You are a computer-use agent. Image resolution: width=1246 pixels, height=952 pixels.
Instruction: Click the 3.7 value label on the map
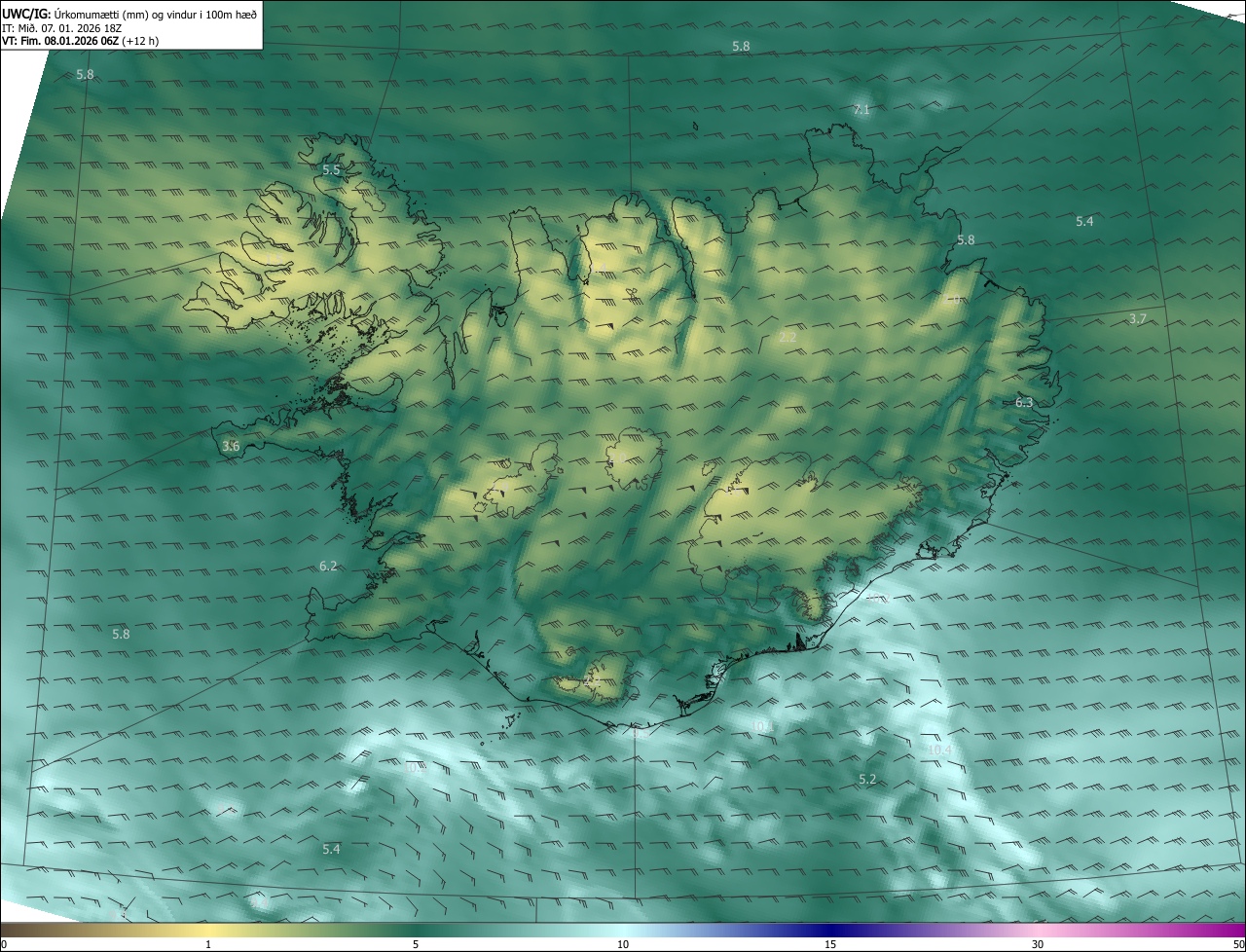point(1137,319)
